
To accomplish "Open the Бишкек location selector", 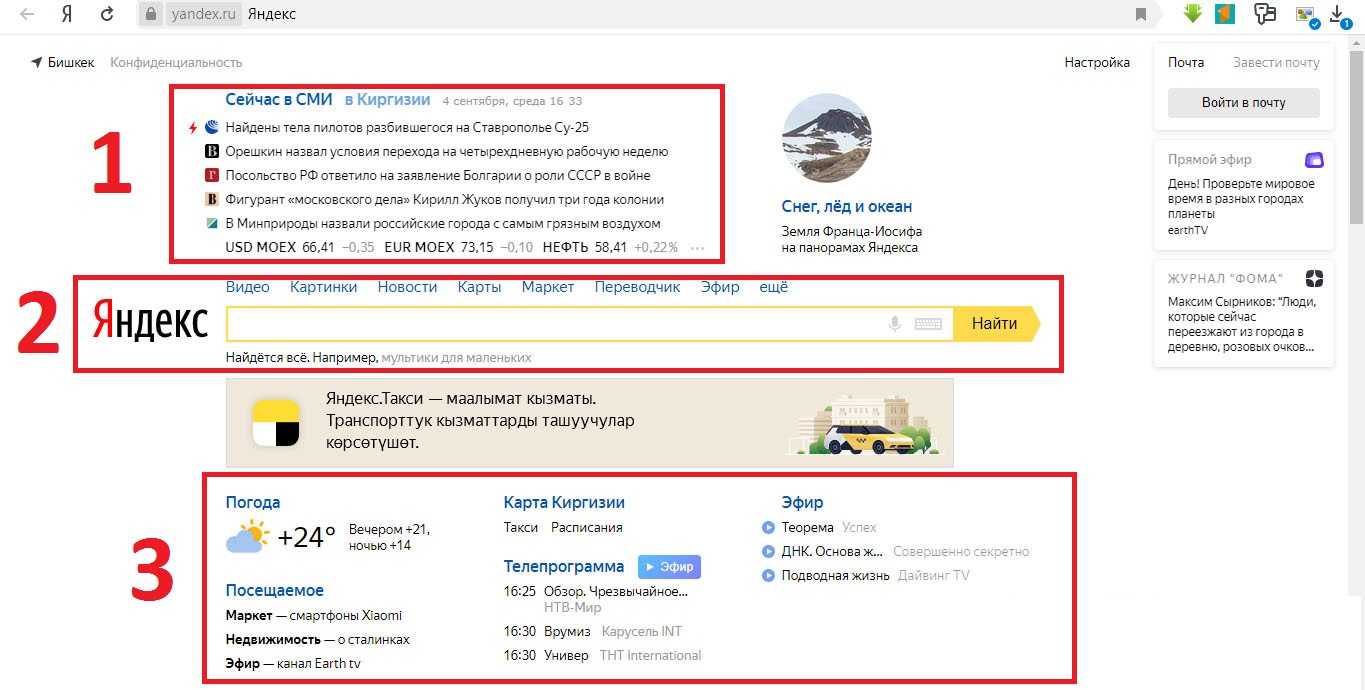I will 63,62.
